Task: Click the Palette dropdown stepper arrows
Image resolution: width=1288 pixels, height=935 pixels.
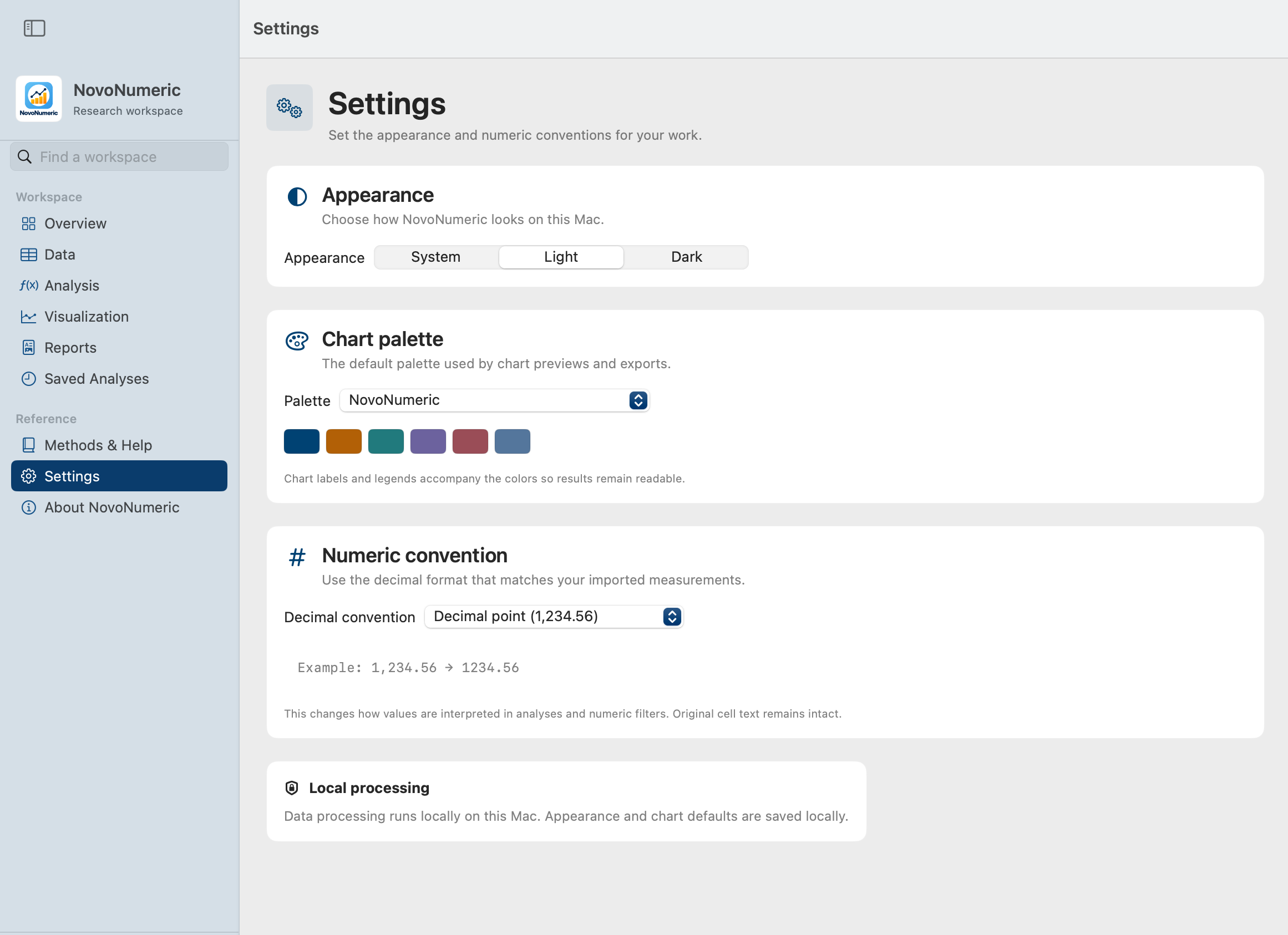Action: (638, 400)
